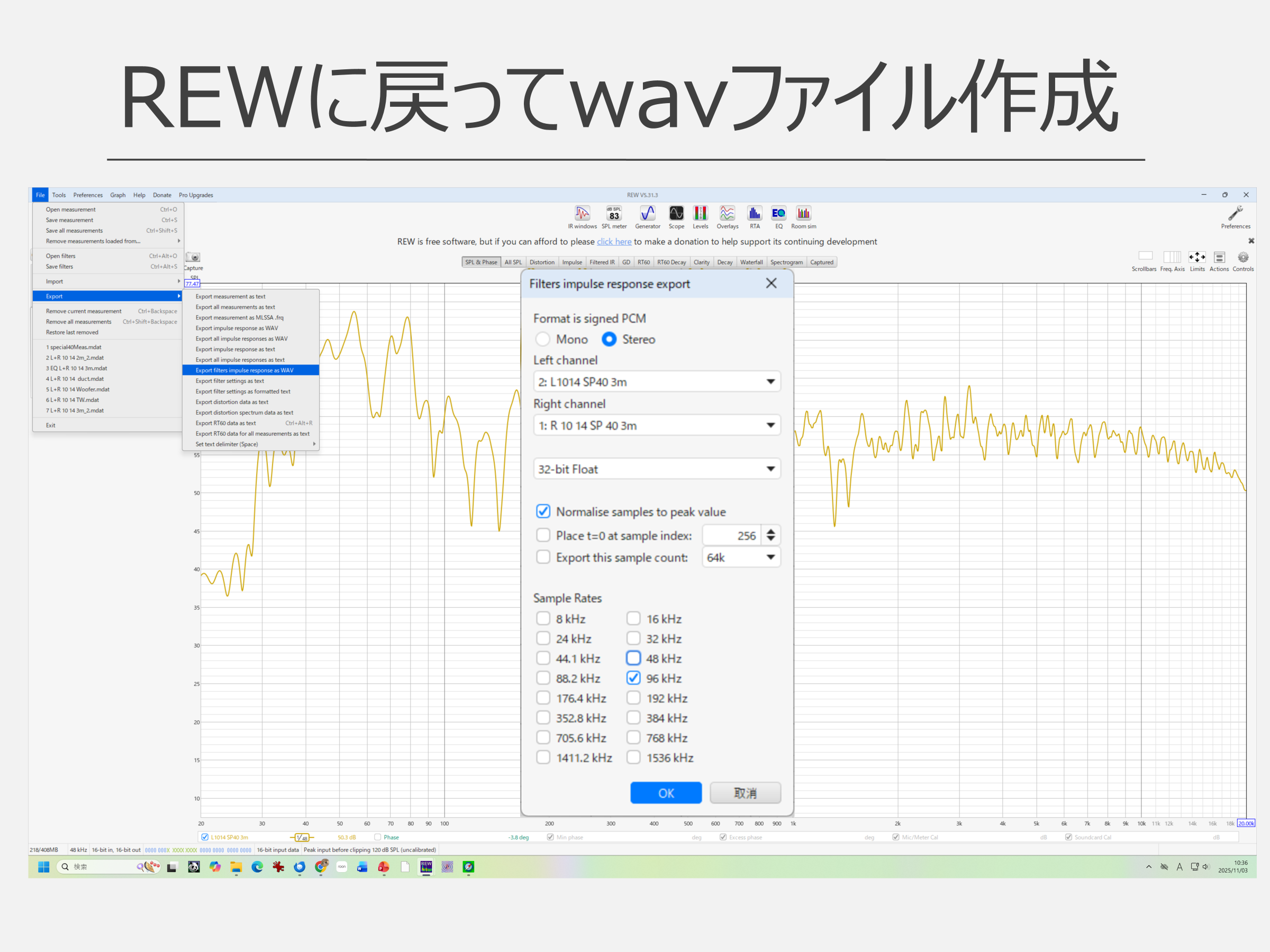The width and height of the screenshot is (1270, 952).
Task: Switch to the Waterfall tab
Action: [751, 262]
